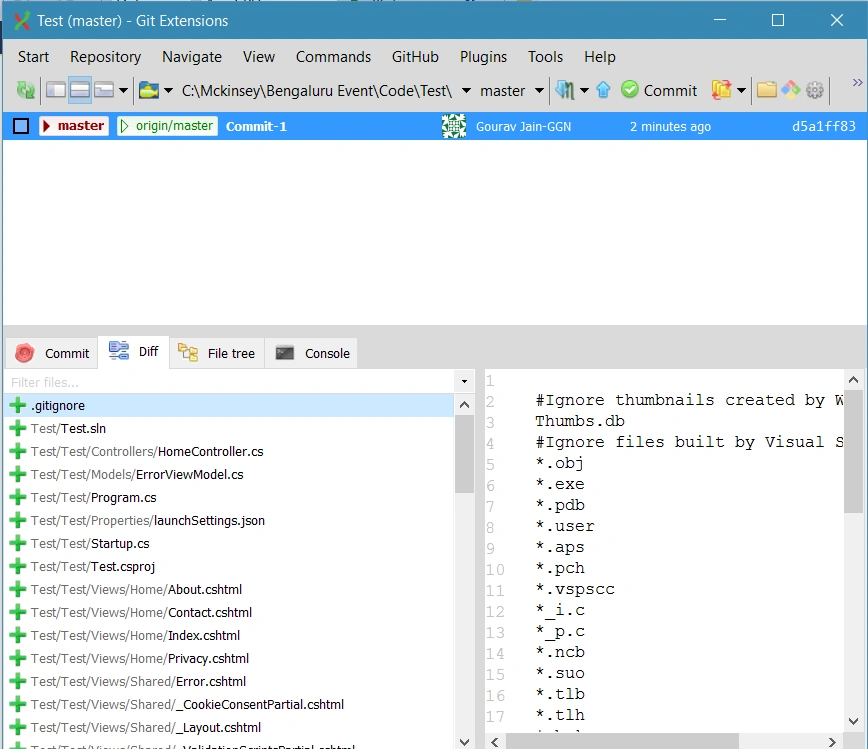
Task: Expand the repository path dropdown arrow
Action: click(466, 90)
